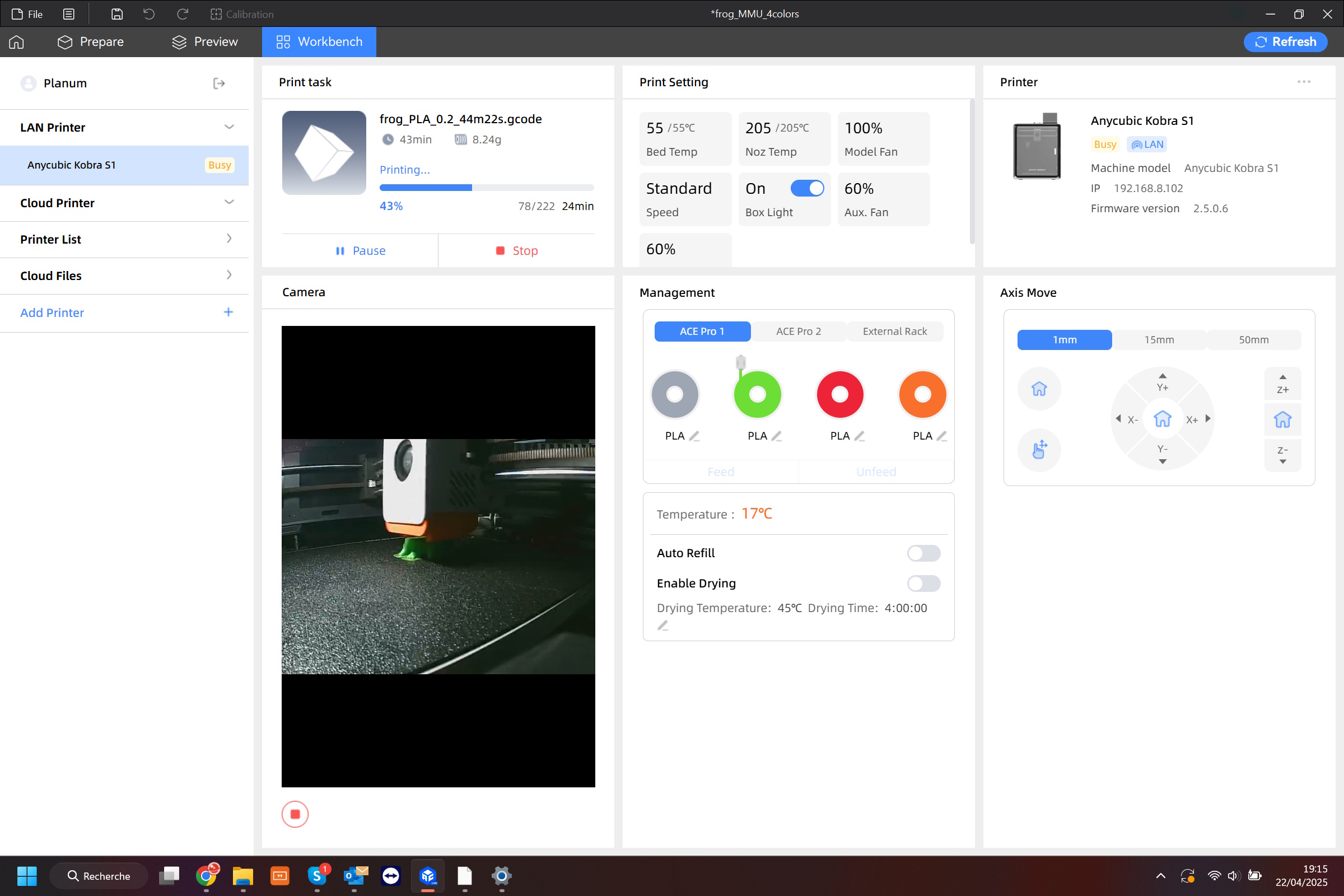Viewport: 1344px width, 896px height.
Task: Edit the red spool PLA pencil icon
Action: [860, 436]
